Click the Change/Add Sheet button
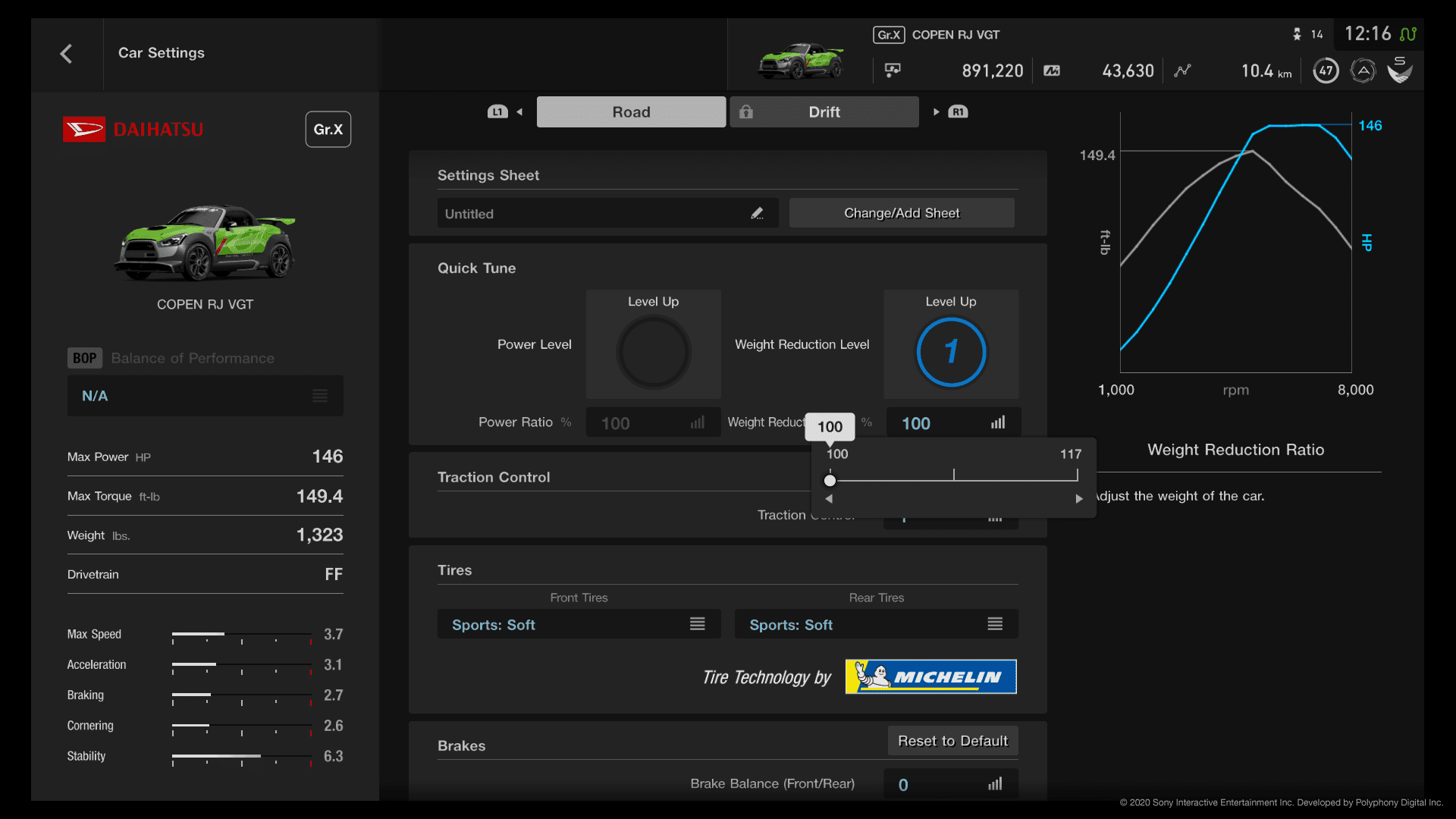1456x819 pixels. point(902,213)
